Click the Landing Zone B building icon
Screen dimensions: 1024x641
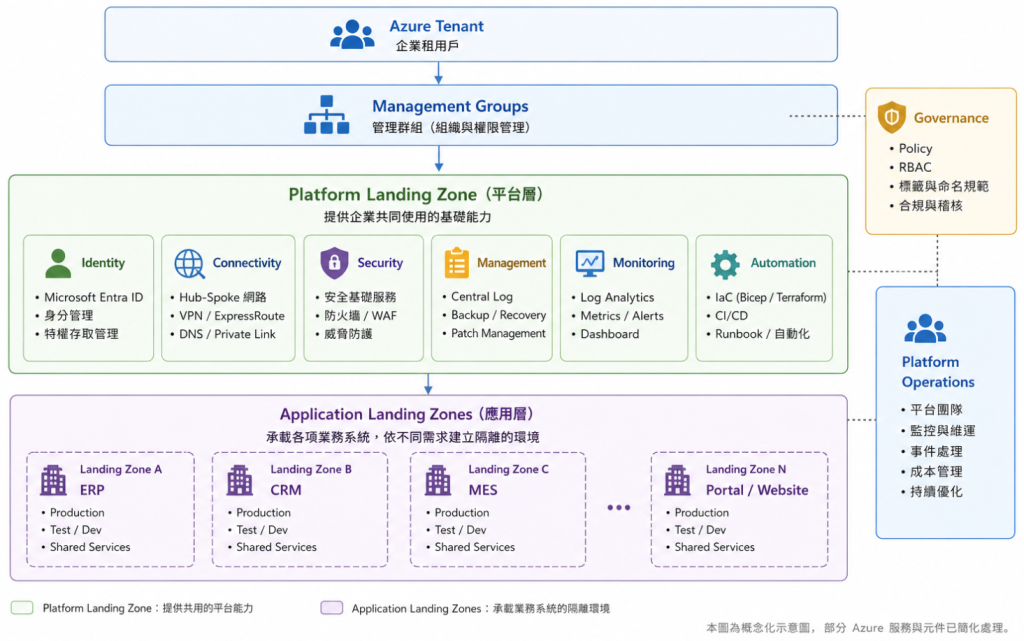click(x=240, y=480)
